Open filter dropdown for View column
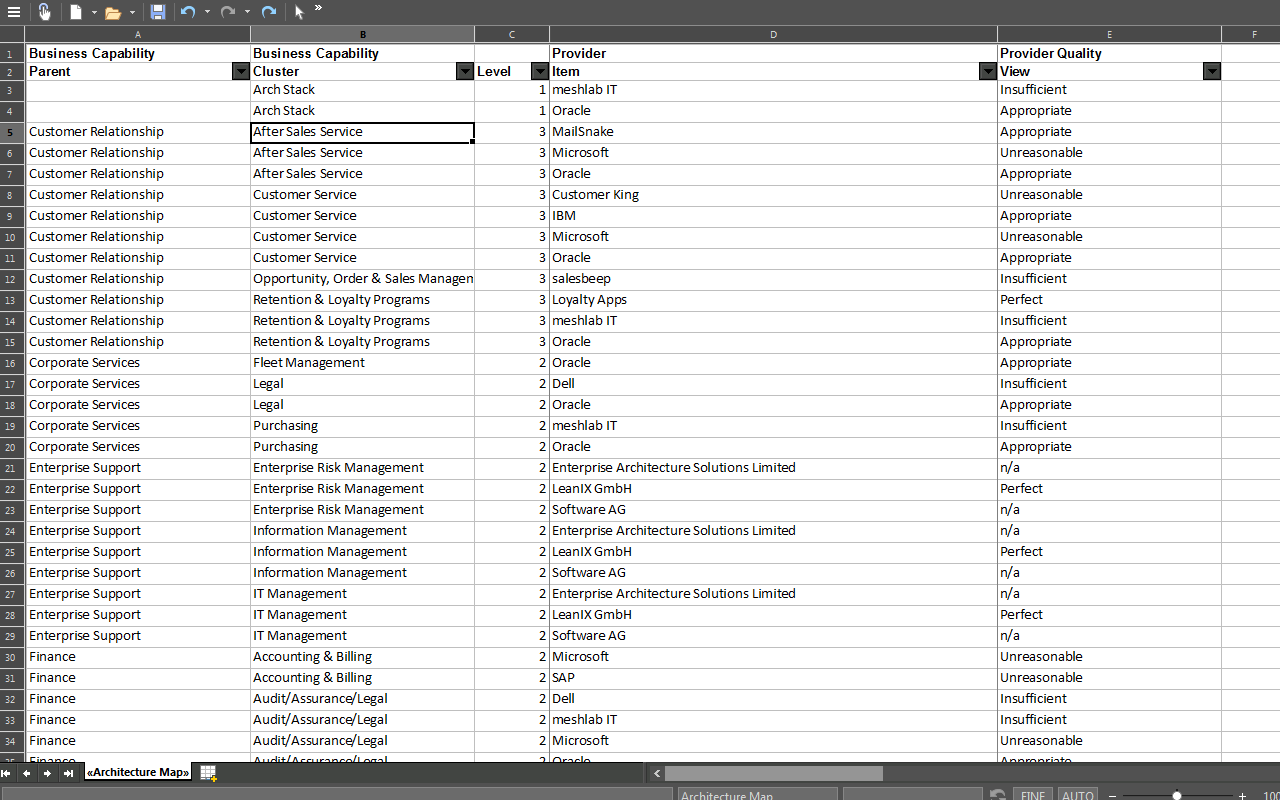The image size is (1280, 800). click(1212, 71)
